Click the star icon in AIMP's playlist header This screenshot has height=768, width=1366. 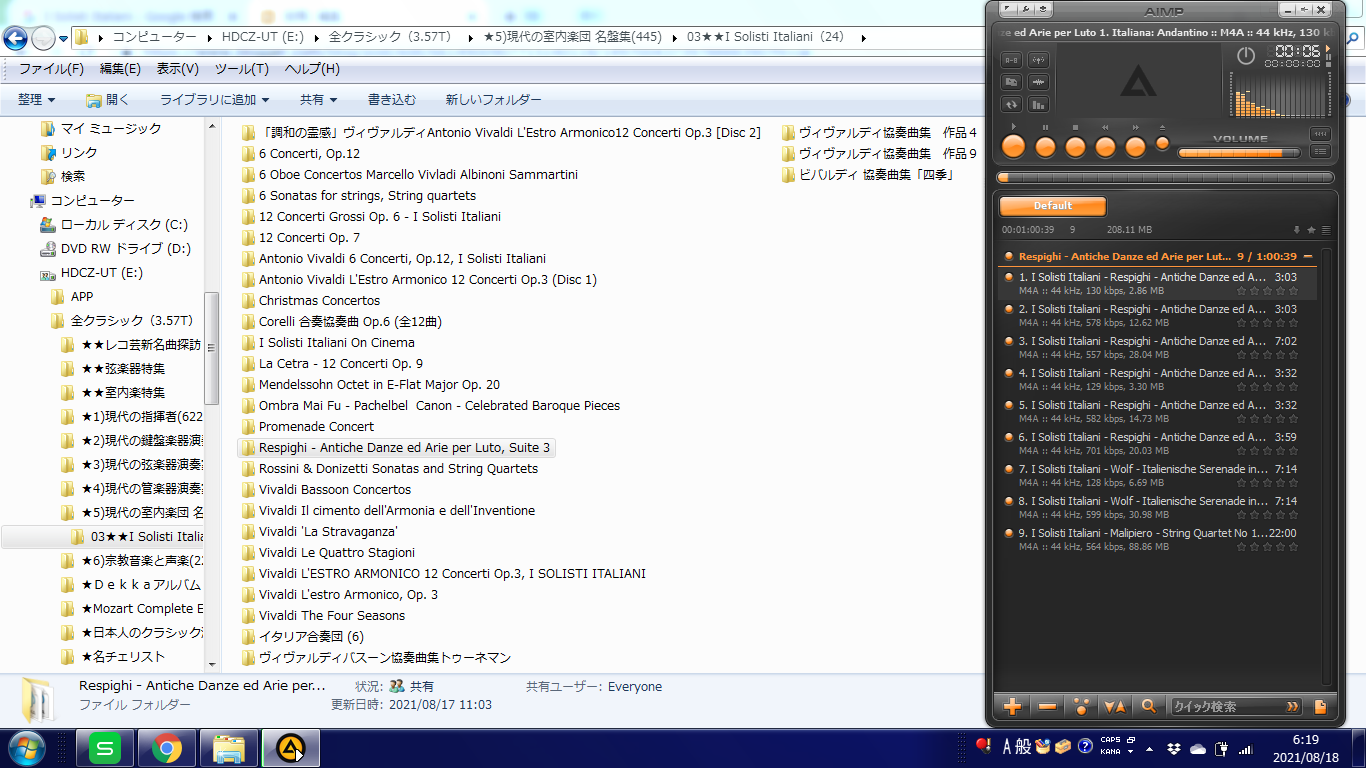tap(1311, 230)
